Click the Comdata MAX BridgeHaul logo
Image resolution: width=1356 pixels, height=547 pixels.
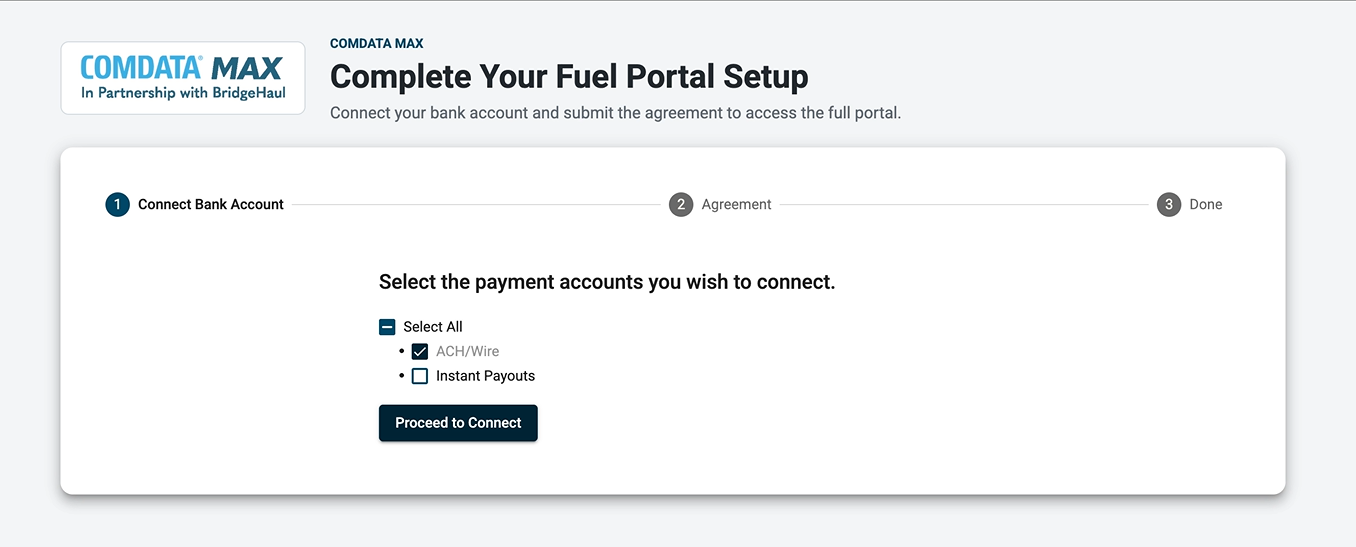pyautogui.click(x=183, y=78)
